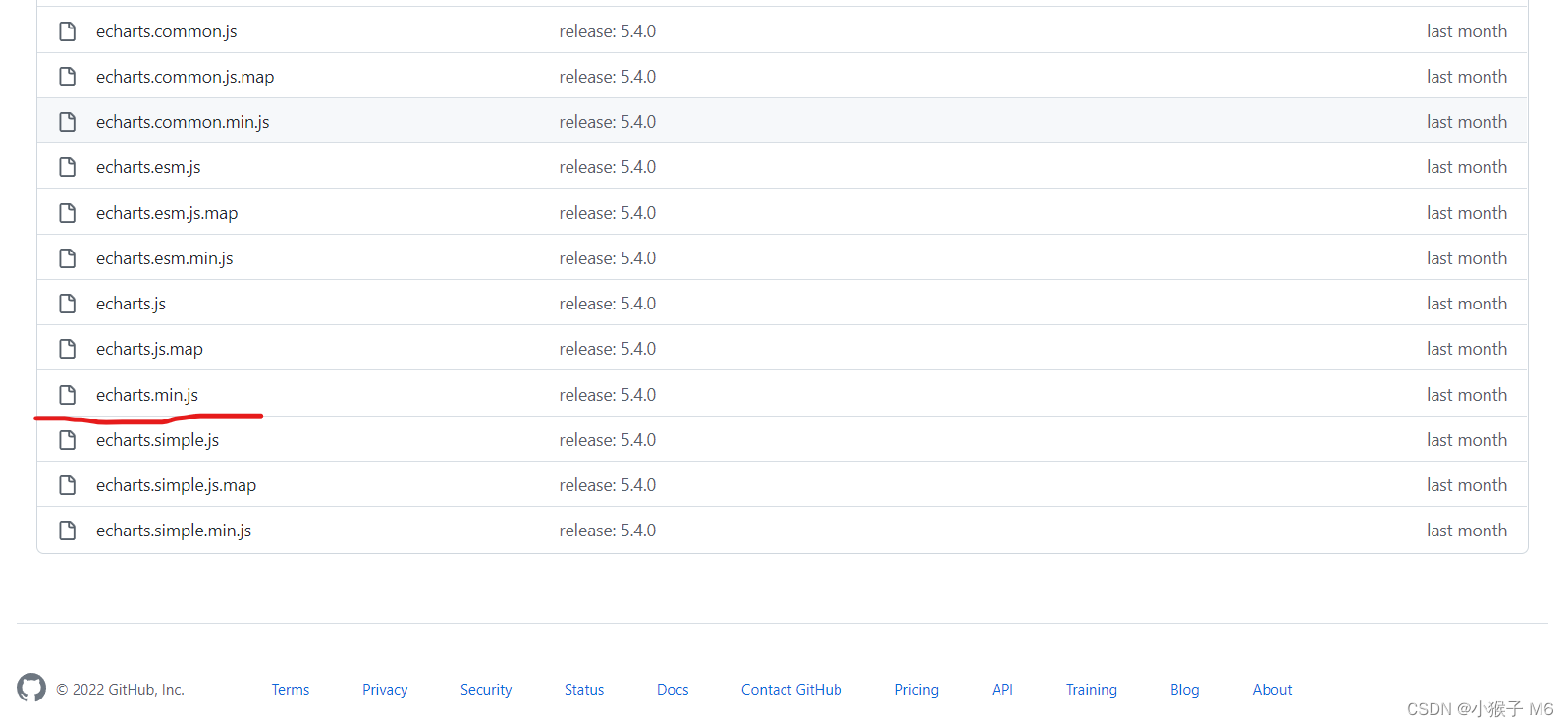Open the API footer link

1002,690
